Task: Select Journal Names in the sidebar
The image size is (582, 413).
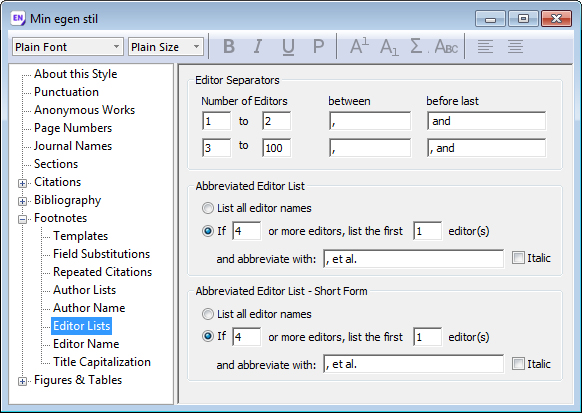Action: click(x=73, y=146)
